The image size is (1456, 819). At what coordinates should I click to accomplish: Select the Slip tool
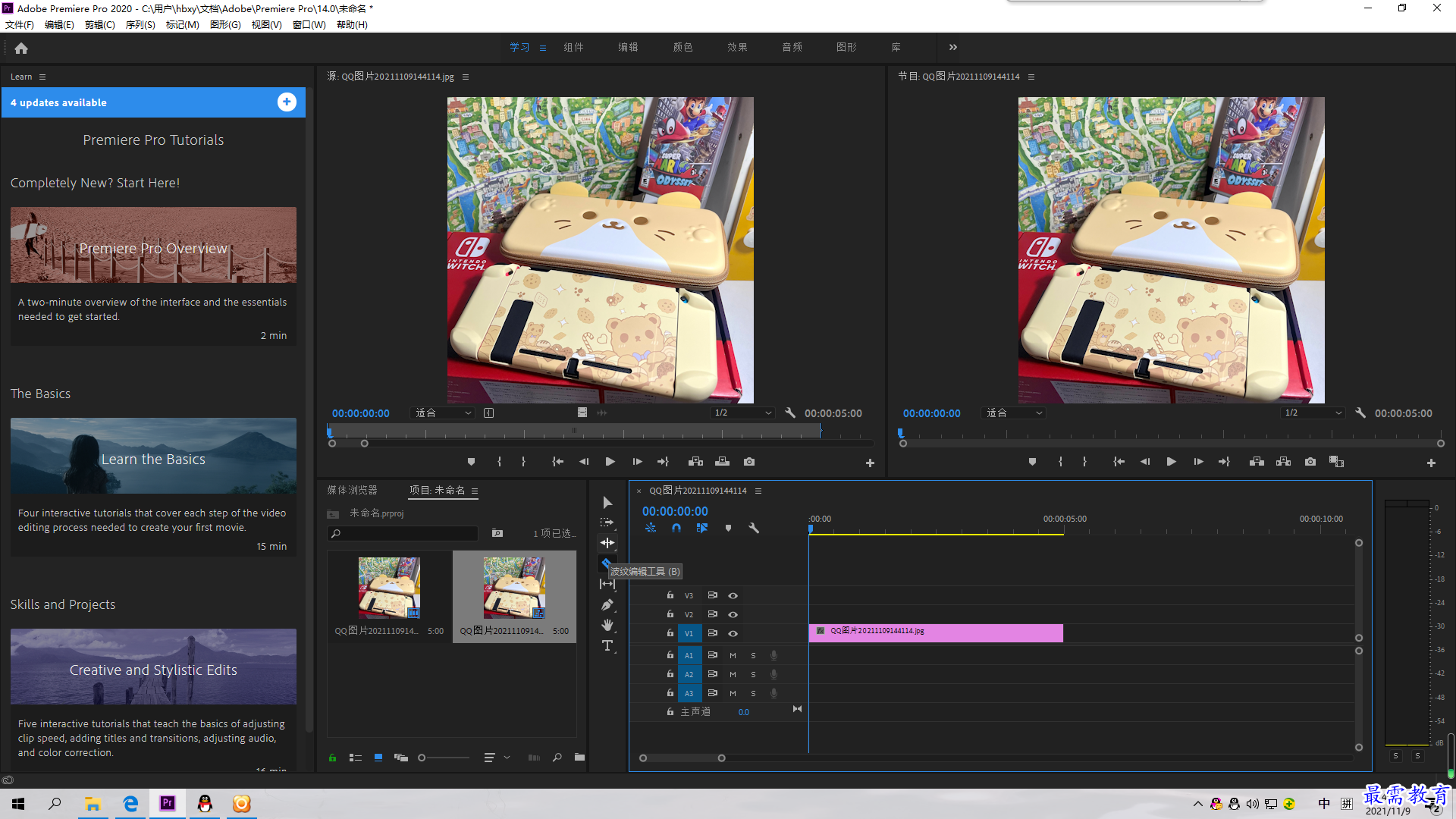[607, 584]
